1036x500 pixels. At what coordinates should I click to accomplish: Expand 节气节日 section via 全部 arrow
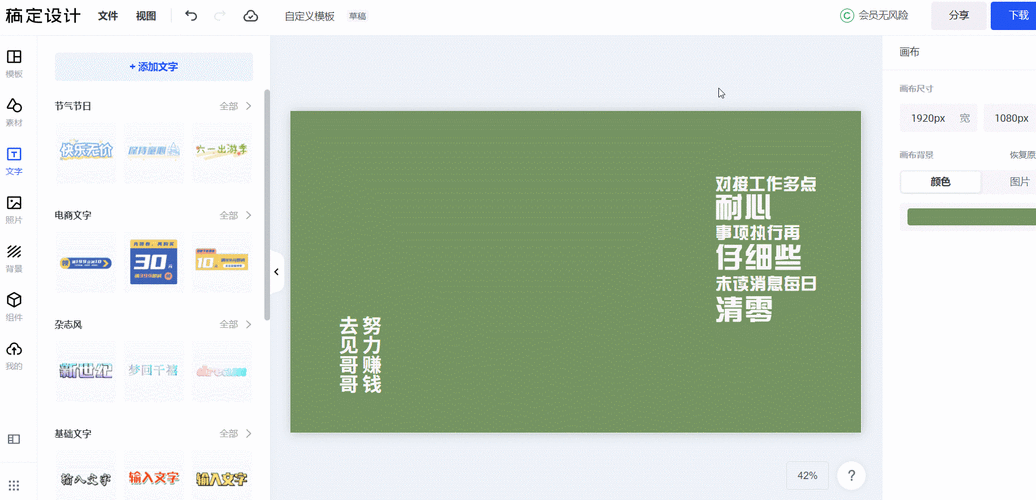[x=236, y=106]
